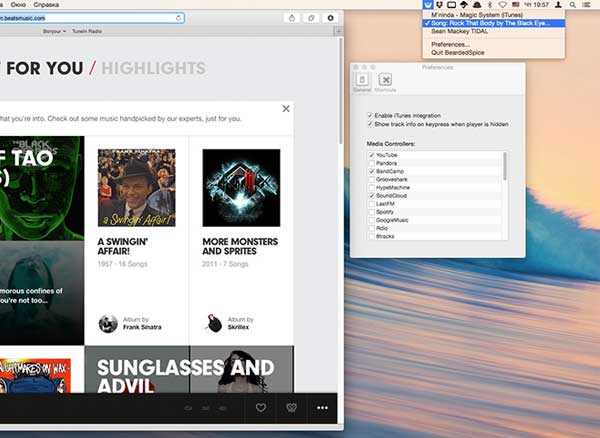Click More Monsters and Sprites album cover
Image resolution: width=600 pixels, height=438 pixels.
coord(241,188)
